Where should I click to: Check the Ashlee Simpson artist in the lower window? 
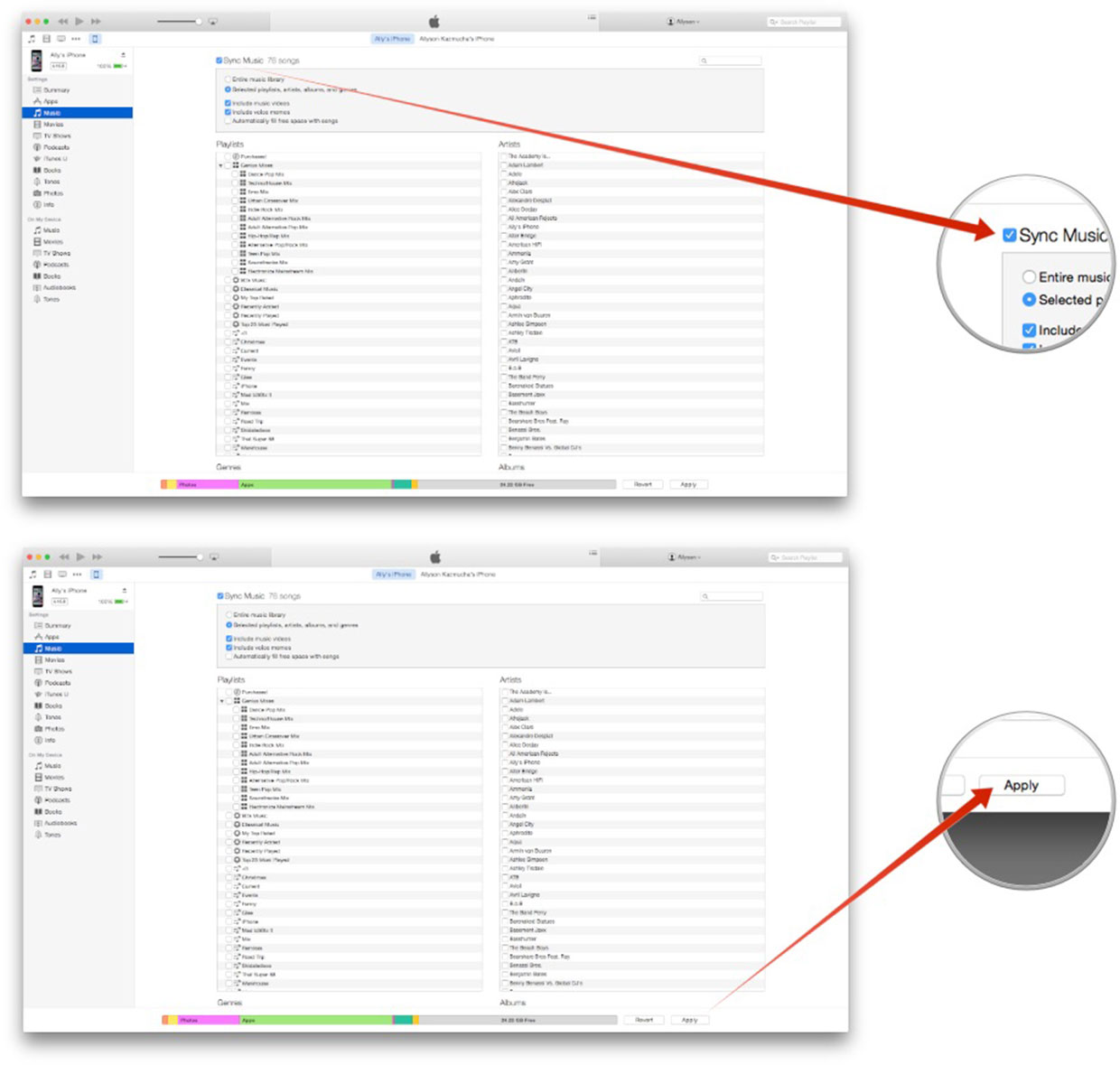pos(505,860)
